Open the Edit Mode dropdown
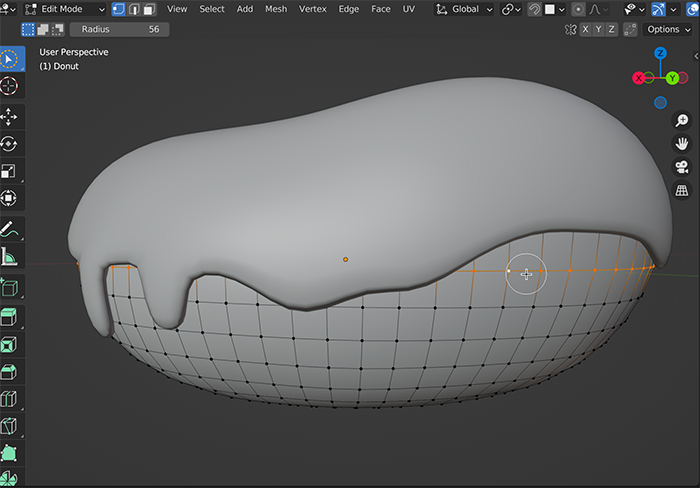The height and width of the screenshot is (488, 700). pyautogui.click(x=64, y=9)
